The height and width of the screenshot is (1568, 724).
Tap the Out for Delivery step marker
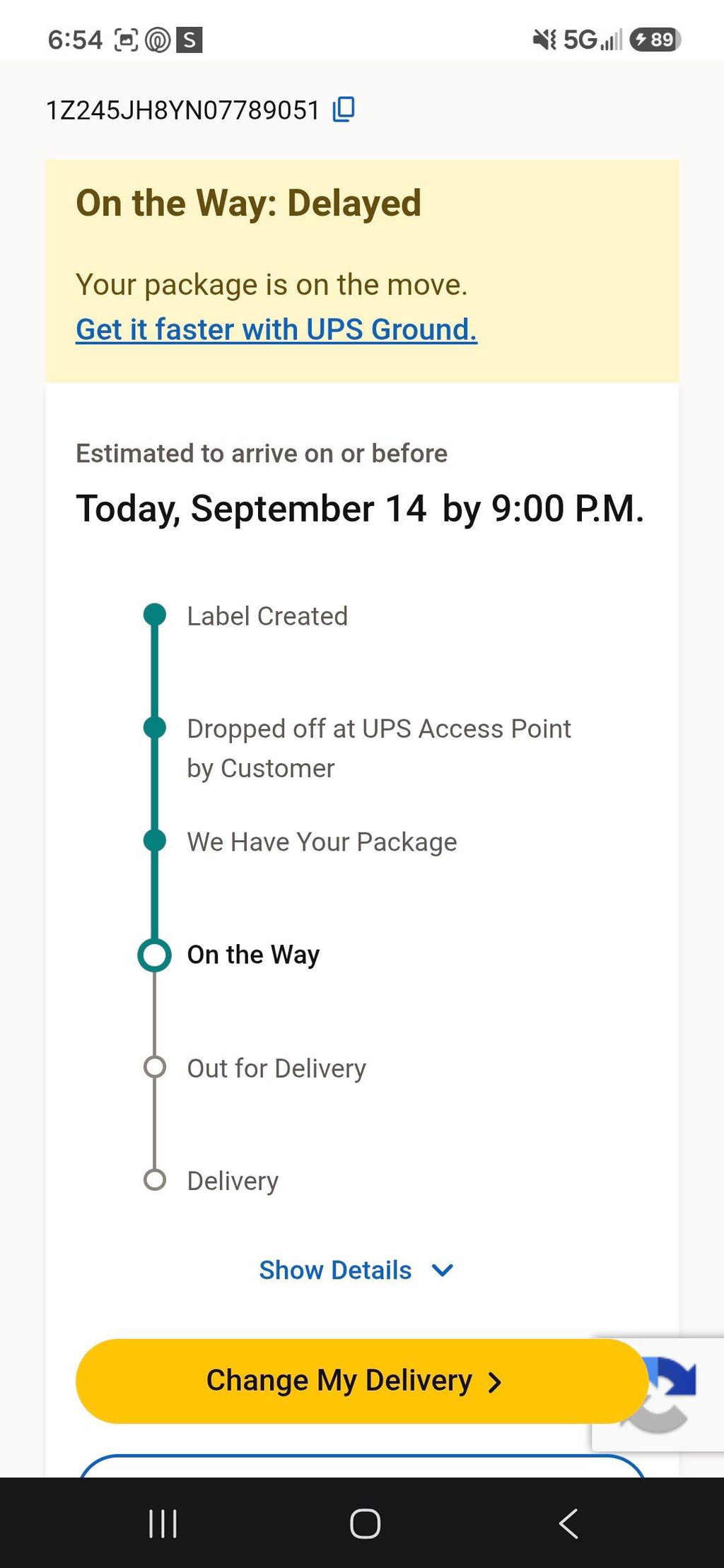(x=154, y=1067)
